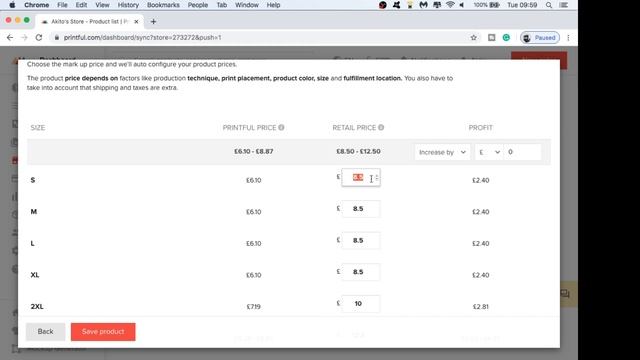The image size is (640, 360).
Task: Open Spotlight search icon
Action: 549,5
